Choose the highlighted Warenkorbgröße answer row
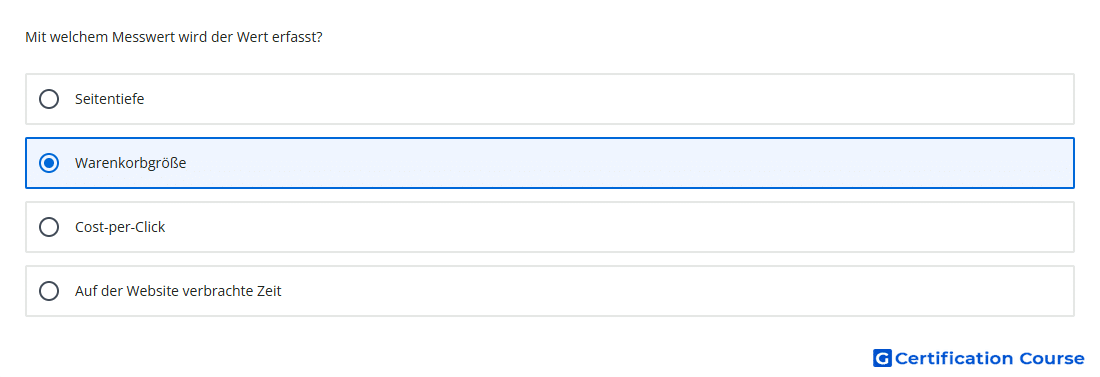The width and height of the screenshot is (1100, 377). (550, 163)
